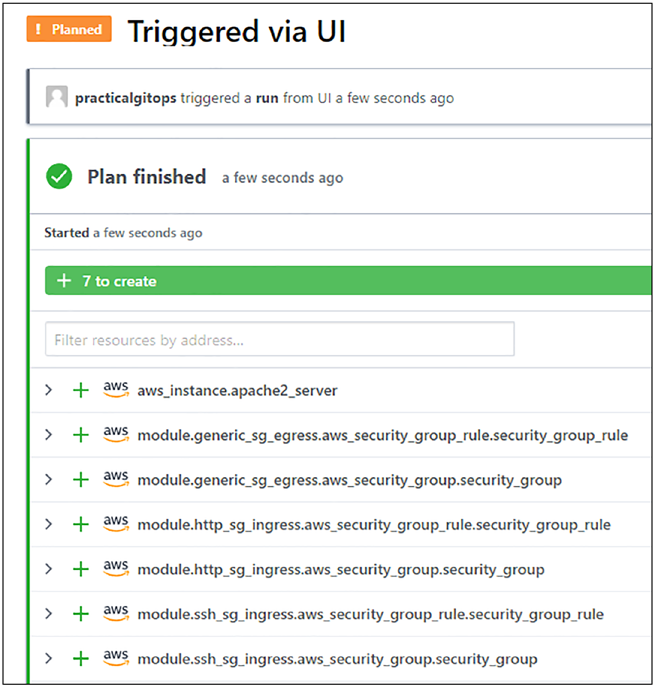Click AWS icon for generic_sg_egress security_group_rule

click(x=116, y=434)
